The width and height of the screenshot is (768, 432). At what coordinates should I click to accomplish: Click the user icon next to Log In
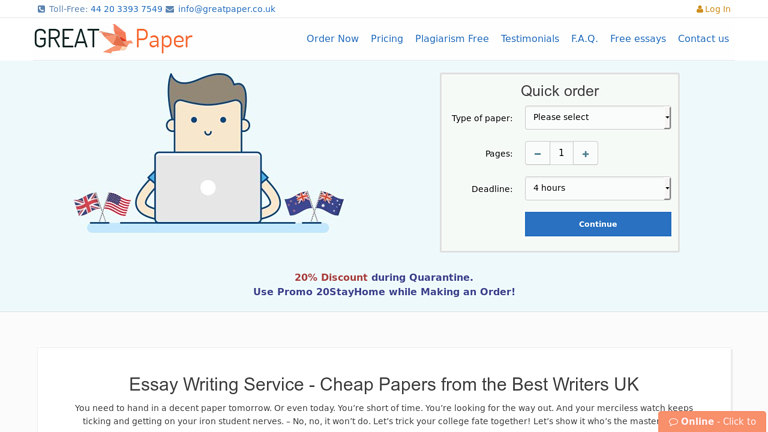coord(699,9)
